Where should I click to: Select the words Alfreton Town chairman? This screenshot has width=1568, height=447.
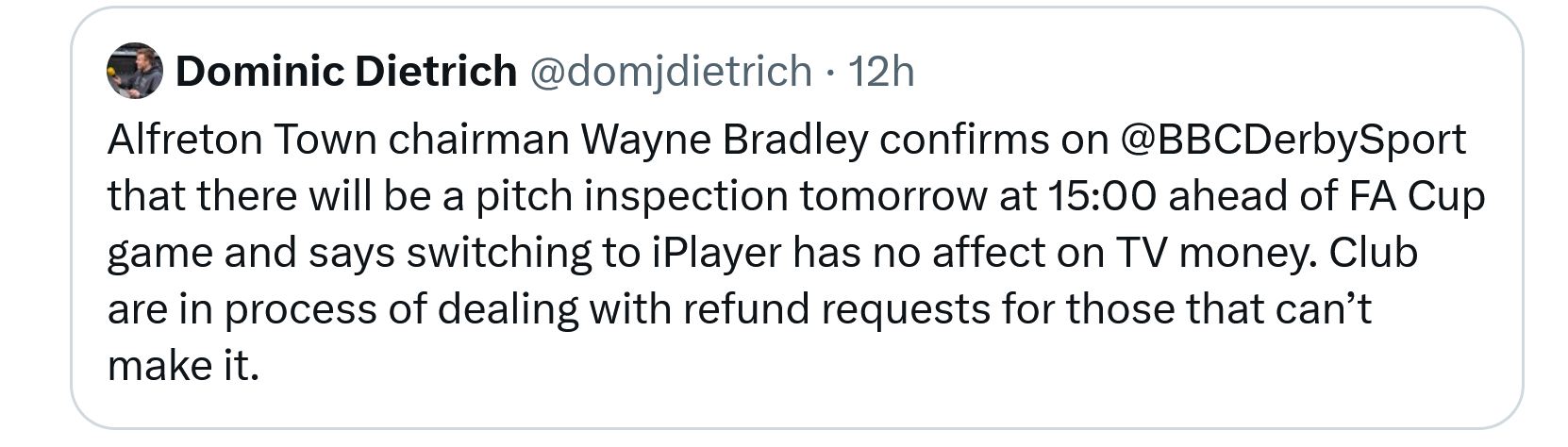tap(339, 140)
